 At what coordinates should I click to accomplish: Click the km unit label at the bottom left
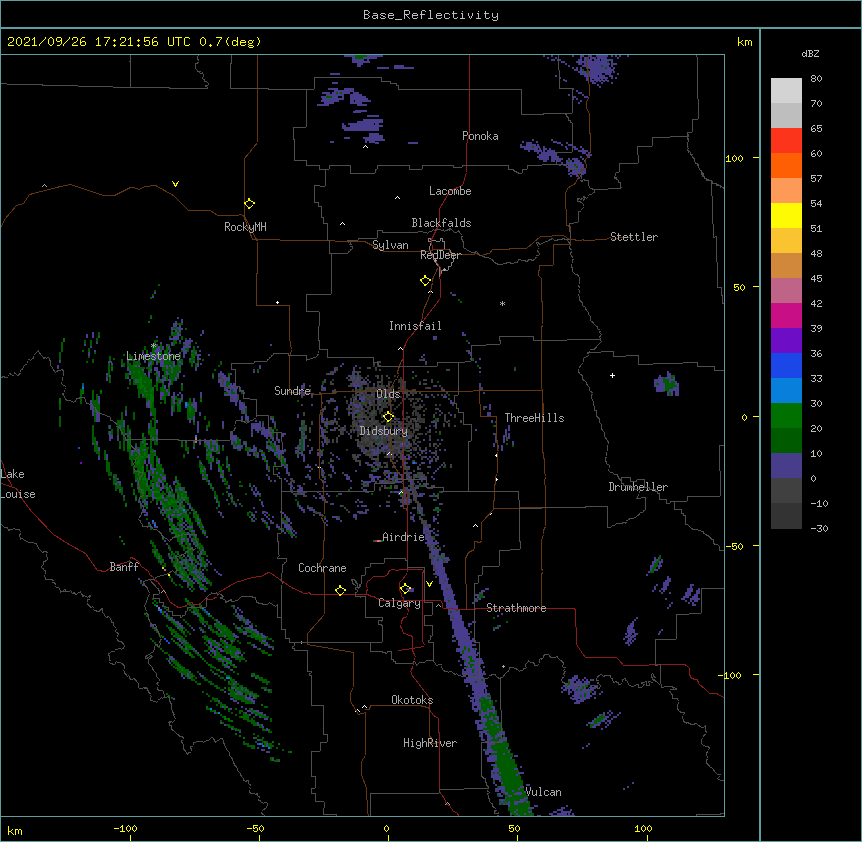click(x=14, y=830)
